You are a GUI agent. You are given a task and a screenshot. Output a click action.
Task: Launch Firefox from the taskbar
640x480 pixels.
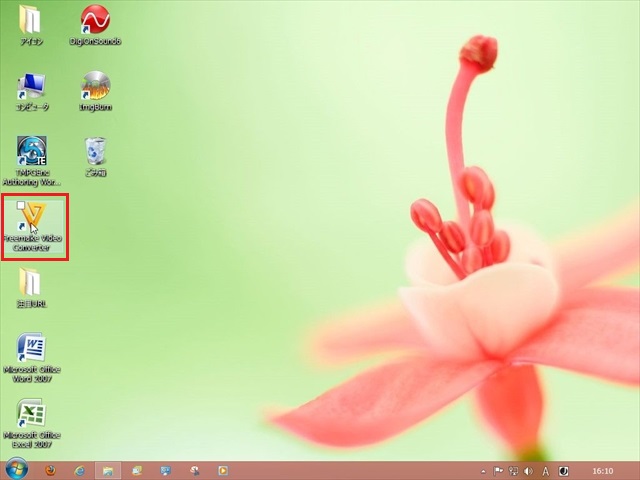(49, 469)
